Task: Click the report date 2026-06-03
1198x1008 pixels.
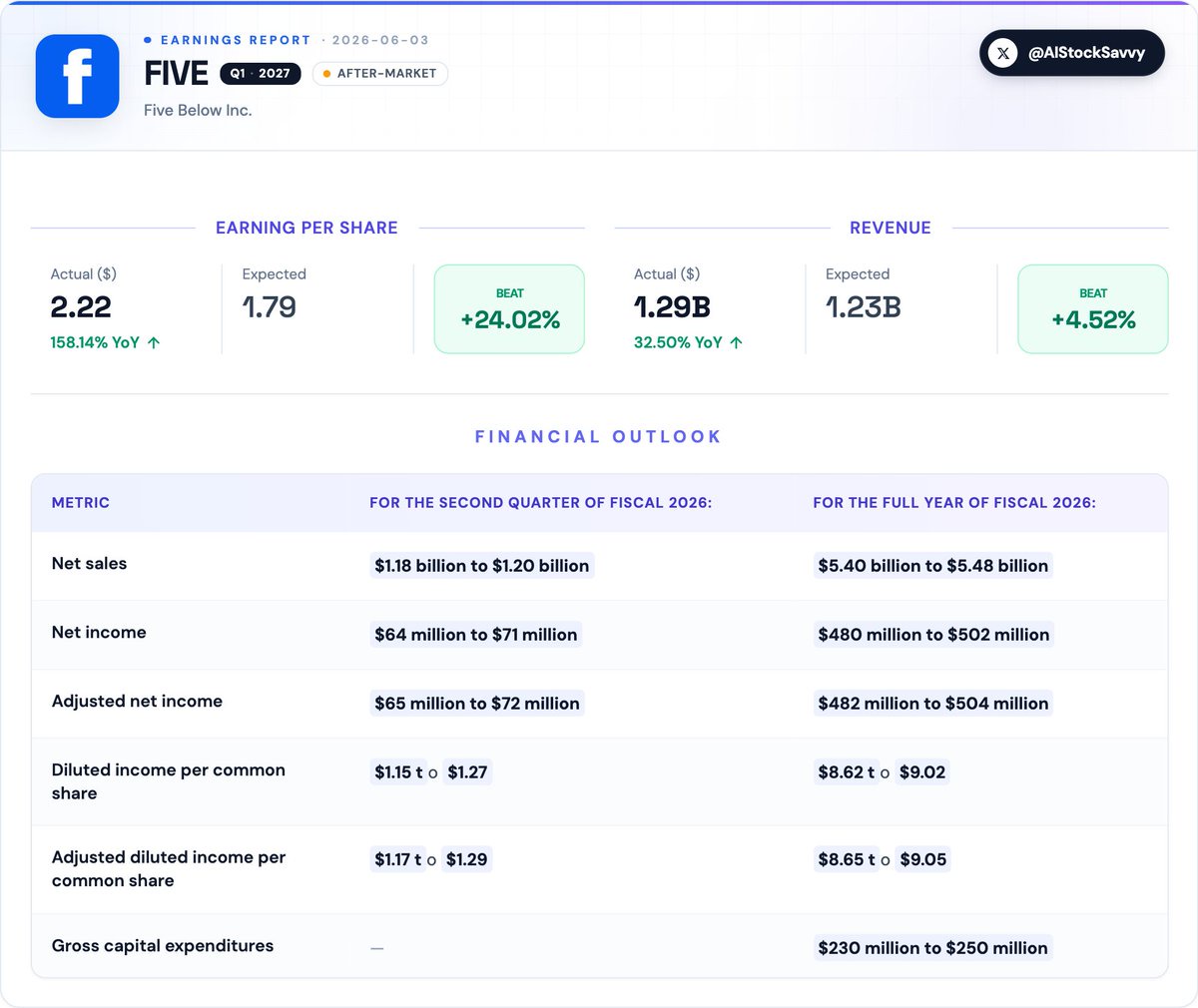Action: pyautogui.click(x=380, y=40)
